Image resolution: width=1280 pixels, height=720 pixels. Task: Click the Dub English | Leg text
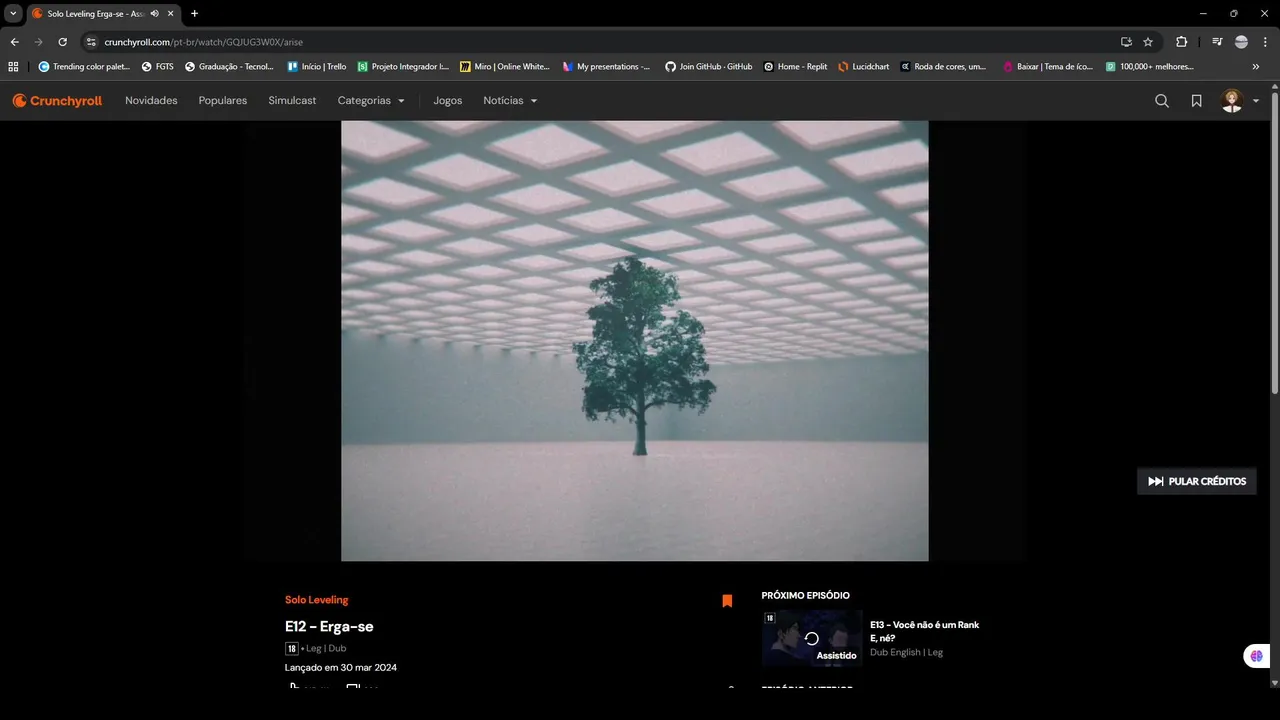(x=906, y=652)
